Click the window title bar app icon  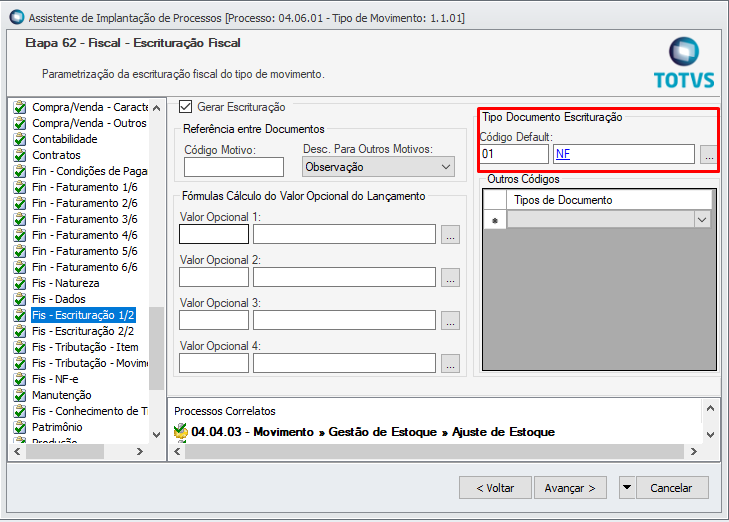point(17,17)
